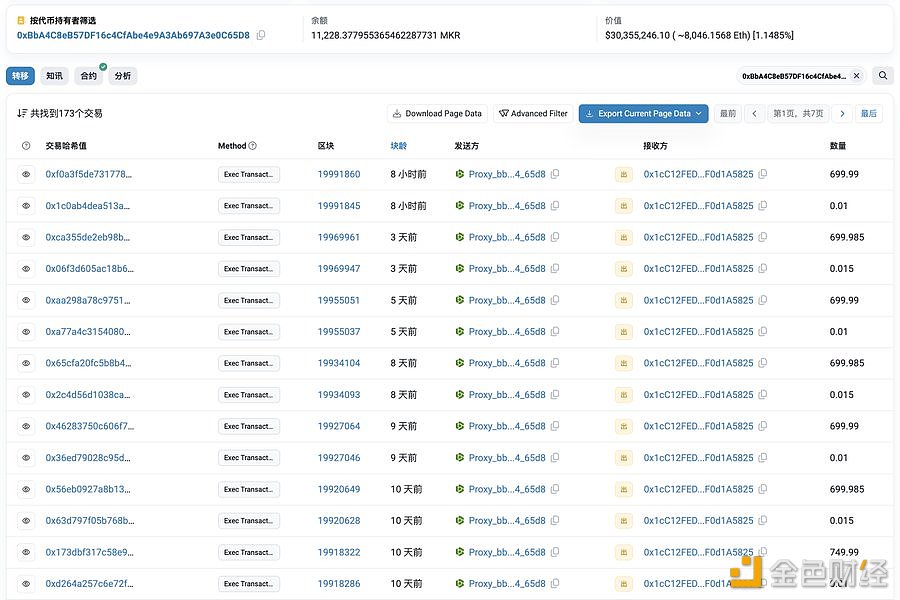
Task: Toggle preview eye for transaction 0xaa298a78c9751
Action: pos(26,300)
